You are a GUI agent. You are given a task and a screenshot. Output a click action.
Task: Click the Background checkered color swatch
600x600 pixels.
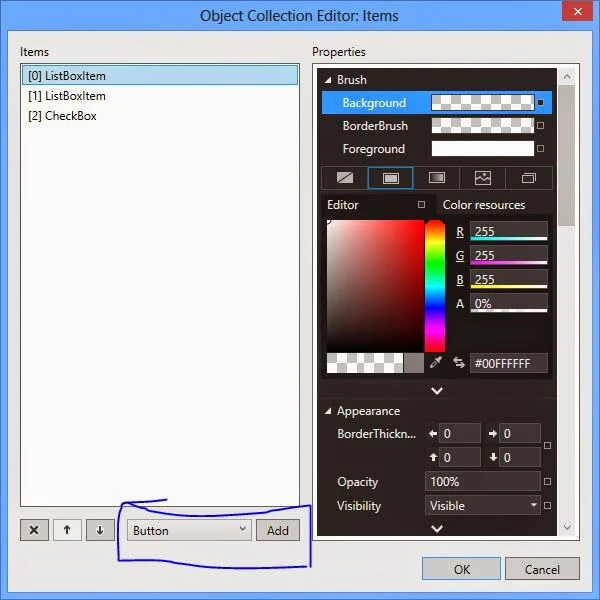tap(483, 103)
